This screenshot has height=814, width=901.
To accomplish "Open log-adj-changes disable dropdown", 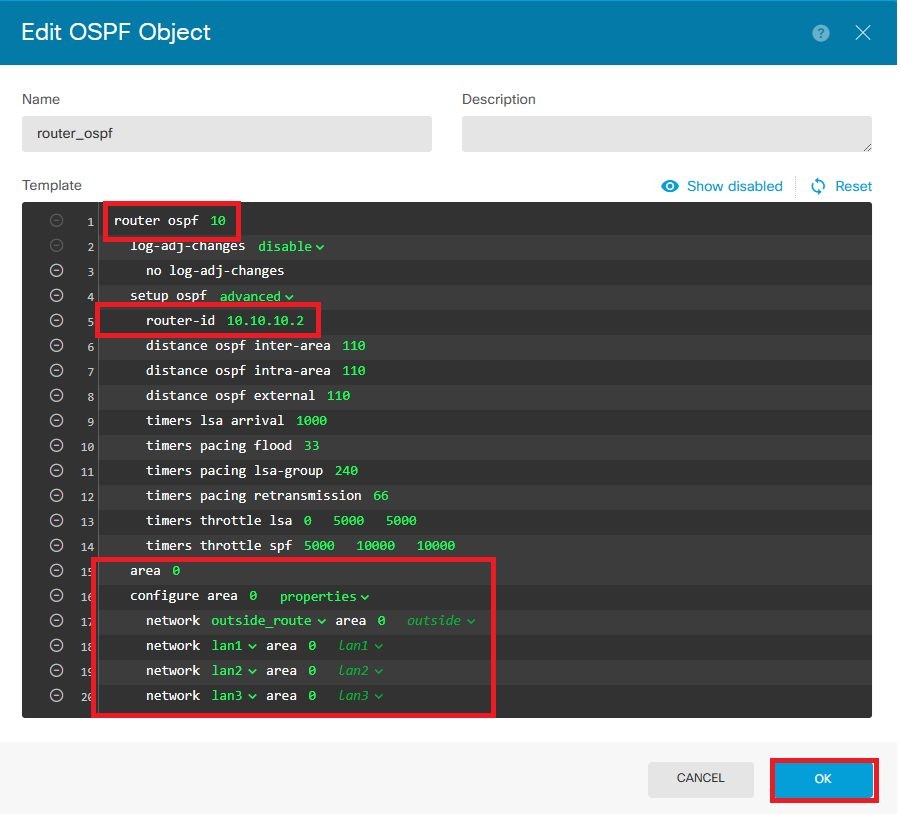I will pos(291,246).
